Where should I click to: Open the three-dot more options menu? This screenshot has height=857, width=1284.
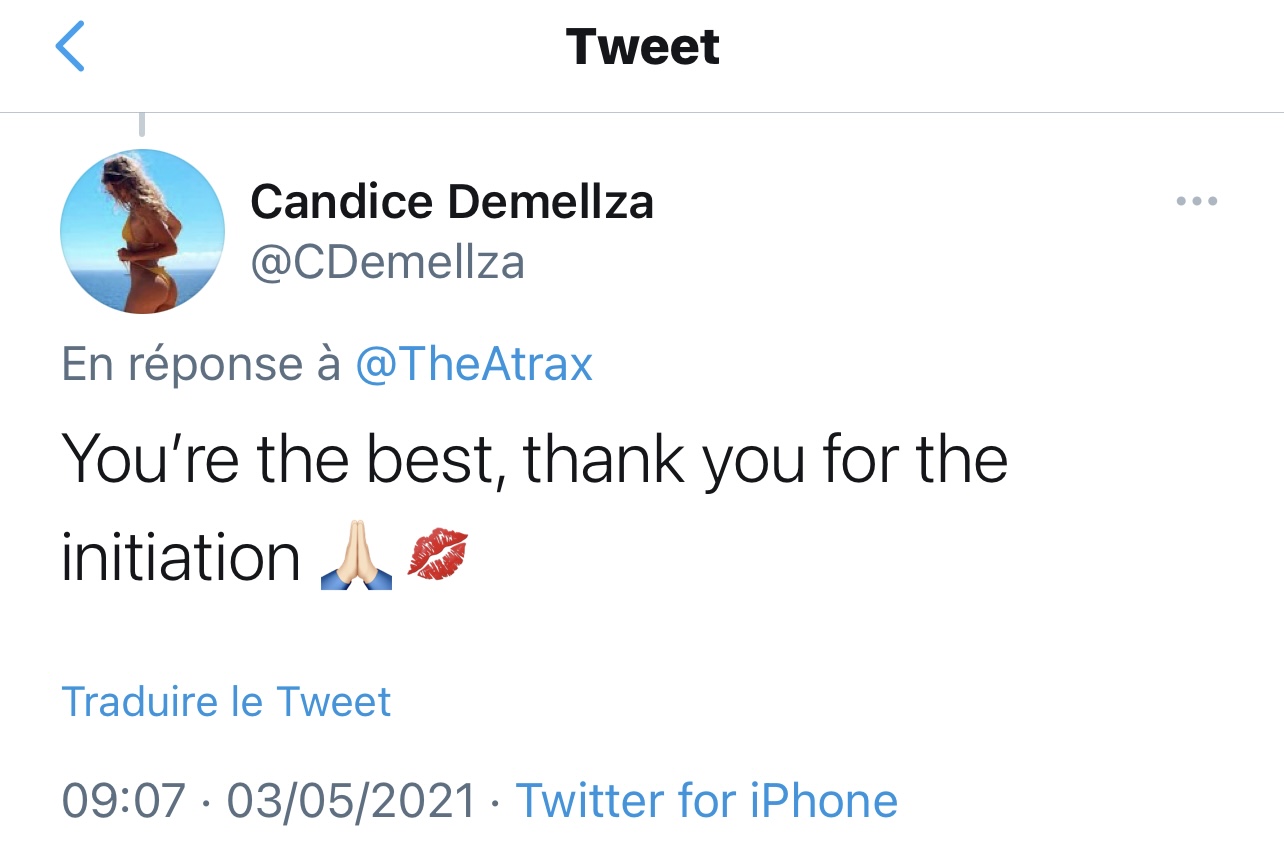point(1196,201)
